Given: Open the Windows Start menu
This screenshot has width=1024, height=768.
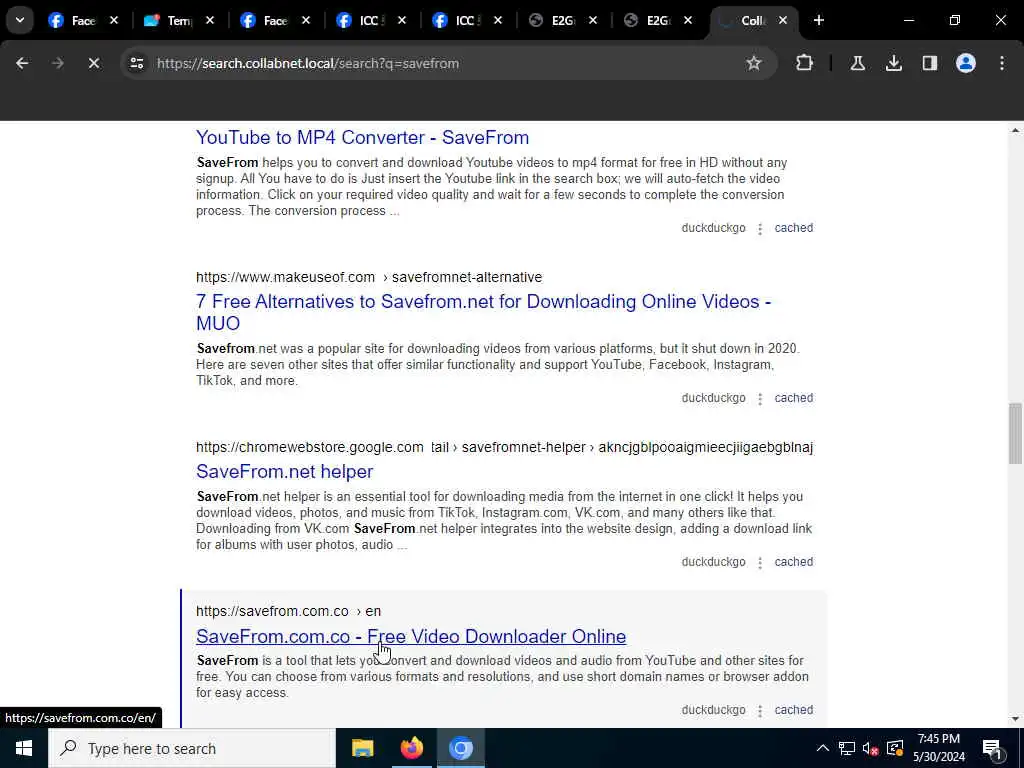Looking at the screenshot, I should click(24, 748).
